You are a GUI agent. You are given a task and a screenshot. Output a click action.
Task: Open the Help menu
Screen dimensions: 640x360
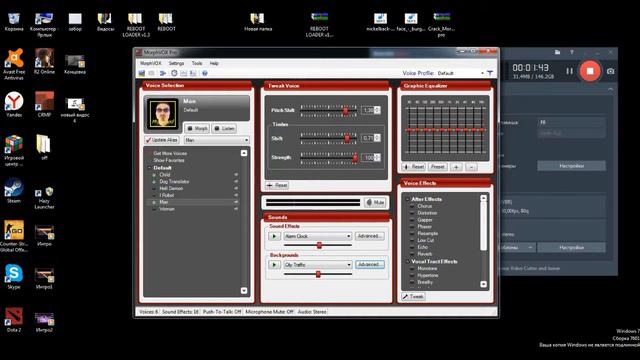[x=214, y=63]
